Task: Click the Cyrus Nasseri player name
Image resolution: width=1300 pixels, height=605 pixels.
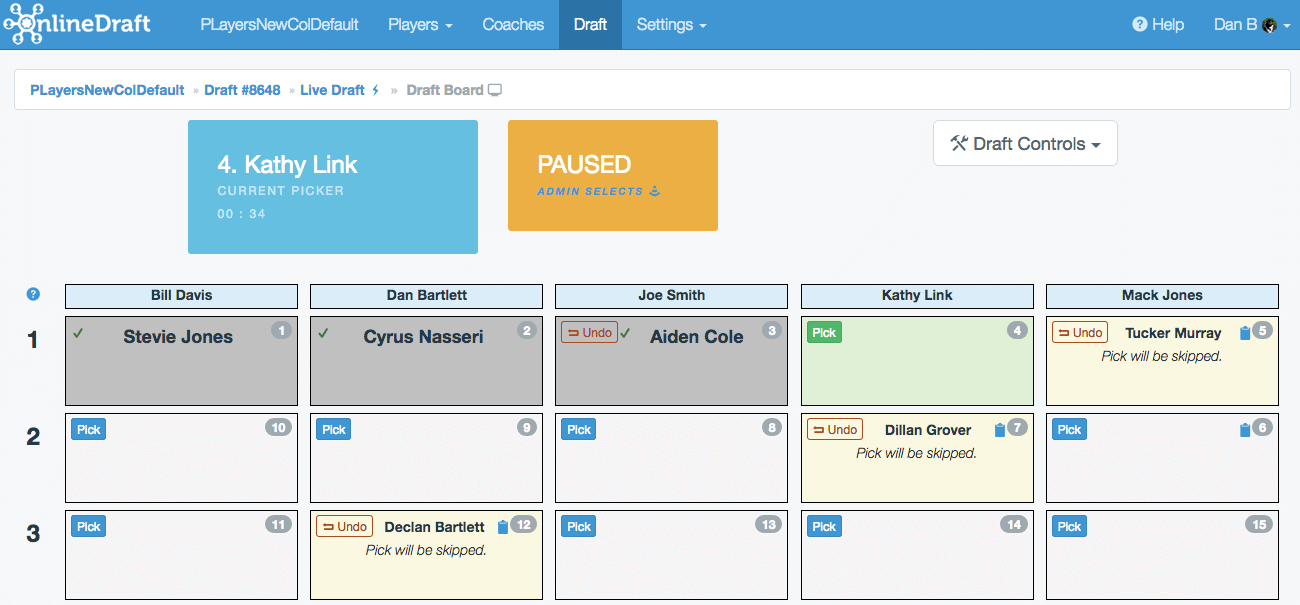Action: (424, 337)
